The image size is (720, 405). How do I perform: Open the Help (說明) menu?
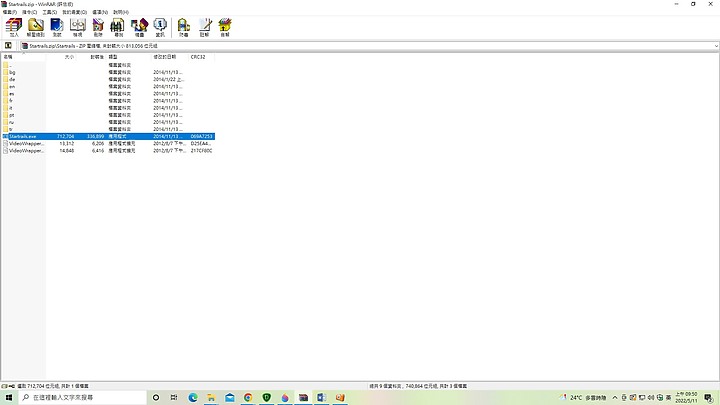click(121, 12)
